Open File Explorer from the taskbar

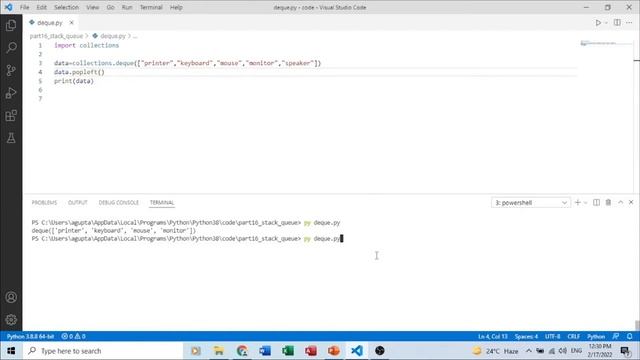pos(219,351)
